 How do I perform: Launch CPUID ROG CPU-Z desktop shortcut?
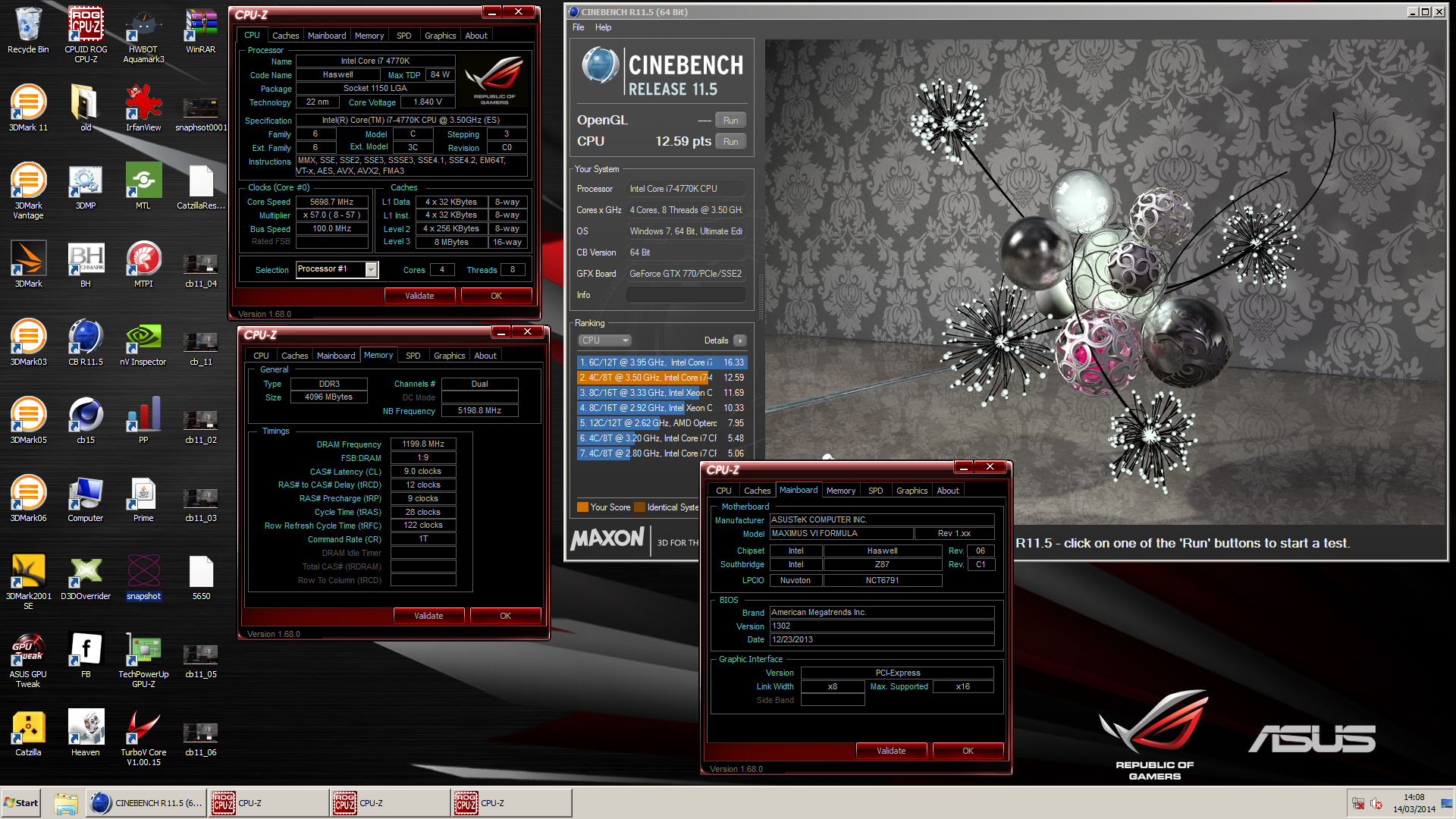(86, 34)
